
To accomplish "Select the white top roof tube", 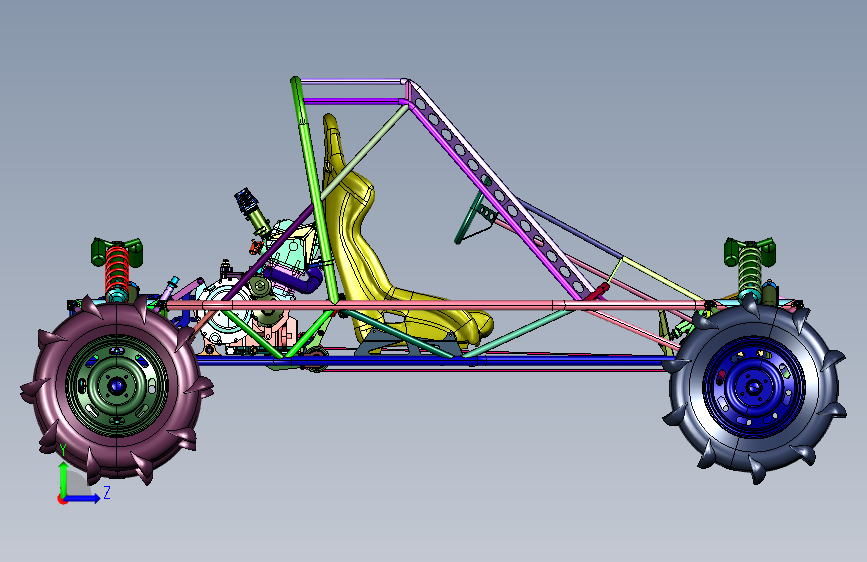I will pos(352,81).
